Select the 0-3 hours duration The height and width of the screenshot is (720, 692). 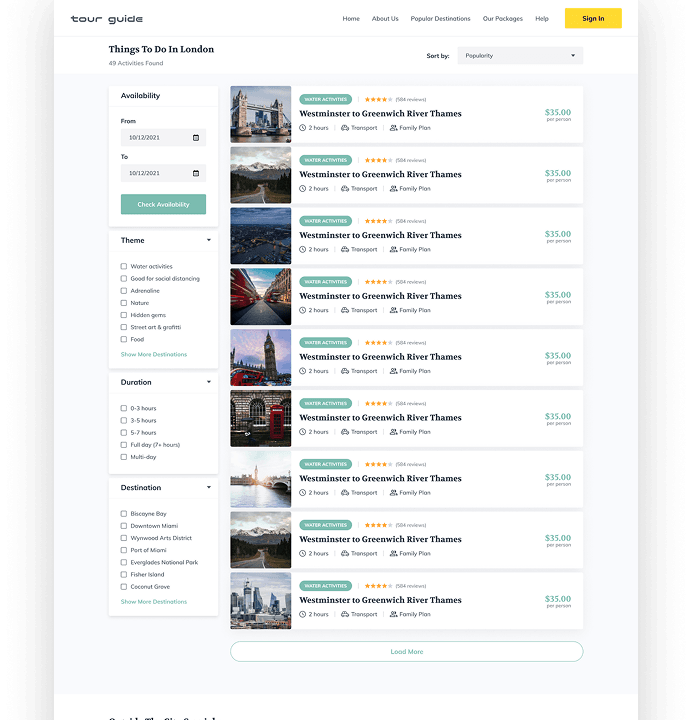point(124,408)
